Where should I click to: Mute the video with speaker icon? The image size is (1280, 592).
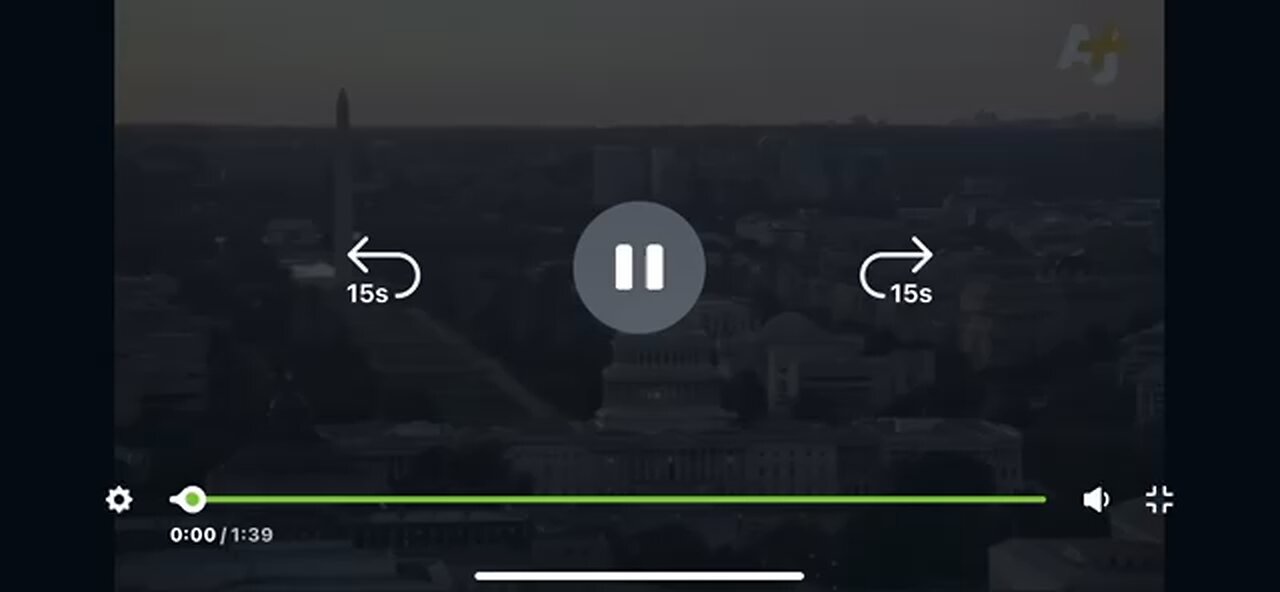coord(1096,499)
